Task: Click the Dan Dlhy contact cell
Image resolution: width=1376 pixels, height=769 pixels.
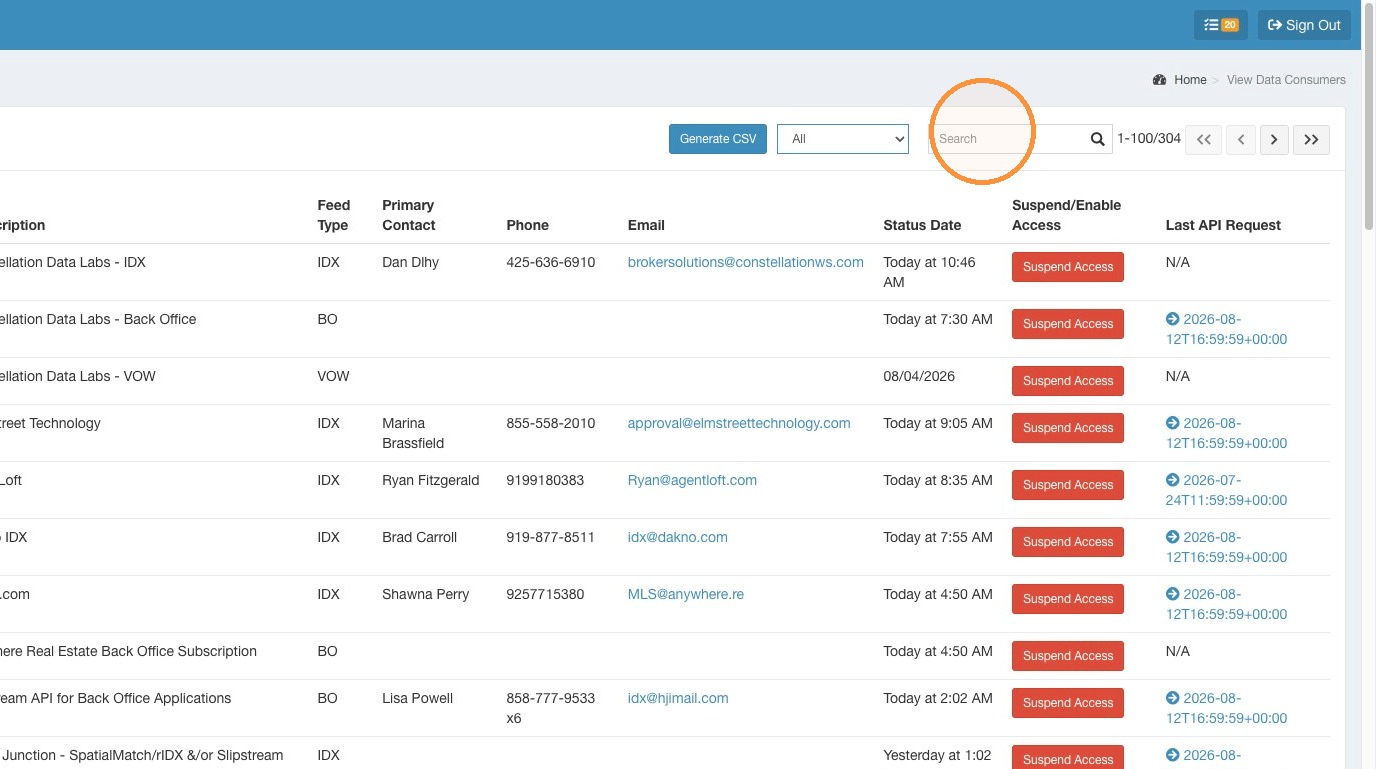Action: [x=410, y=262]
